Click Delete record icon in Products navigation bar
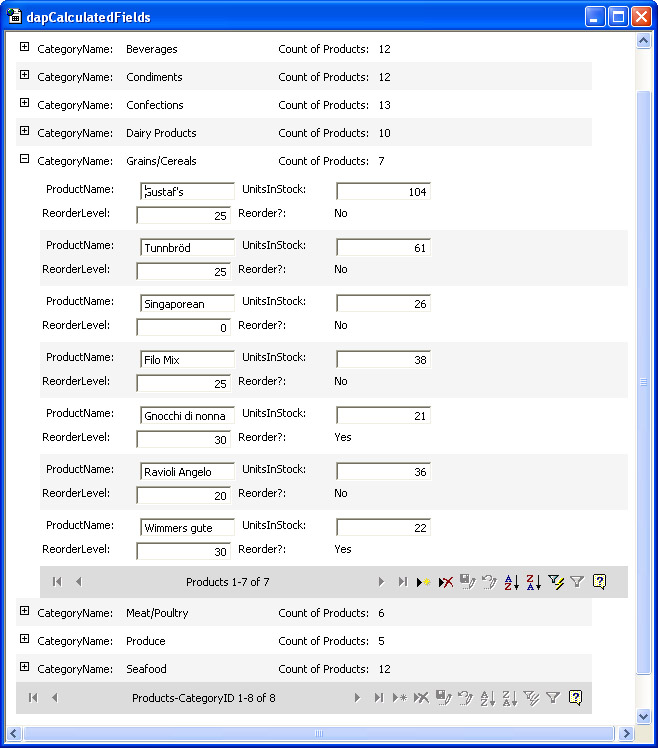The width and height of the screenshot is (658, 748). [x=446, y=582]
